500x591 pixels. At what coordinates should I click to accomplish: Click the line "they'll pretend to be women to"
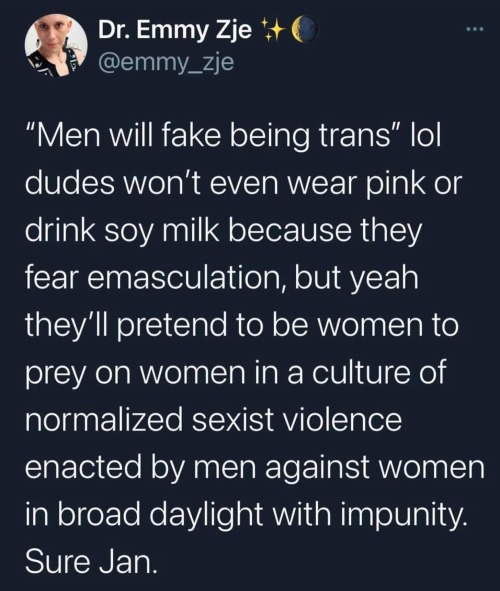click(x=242, y=325)
